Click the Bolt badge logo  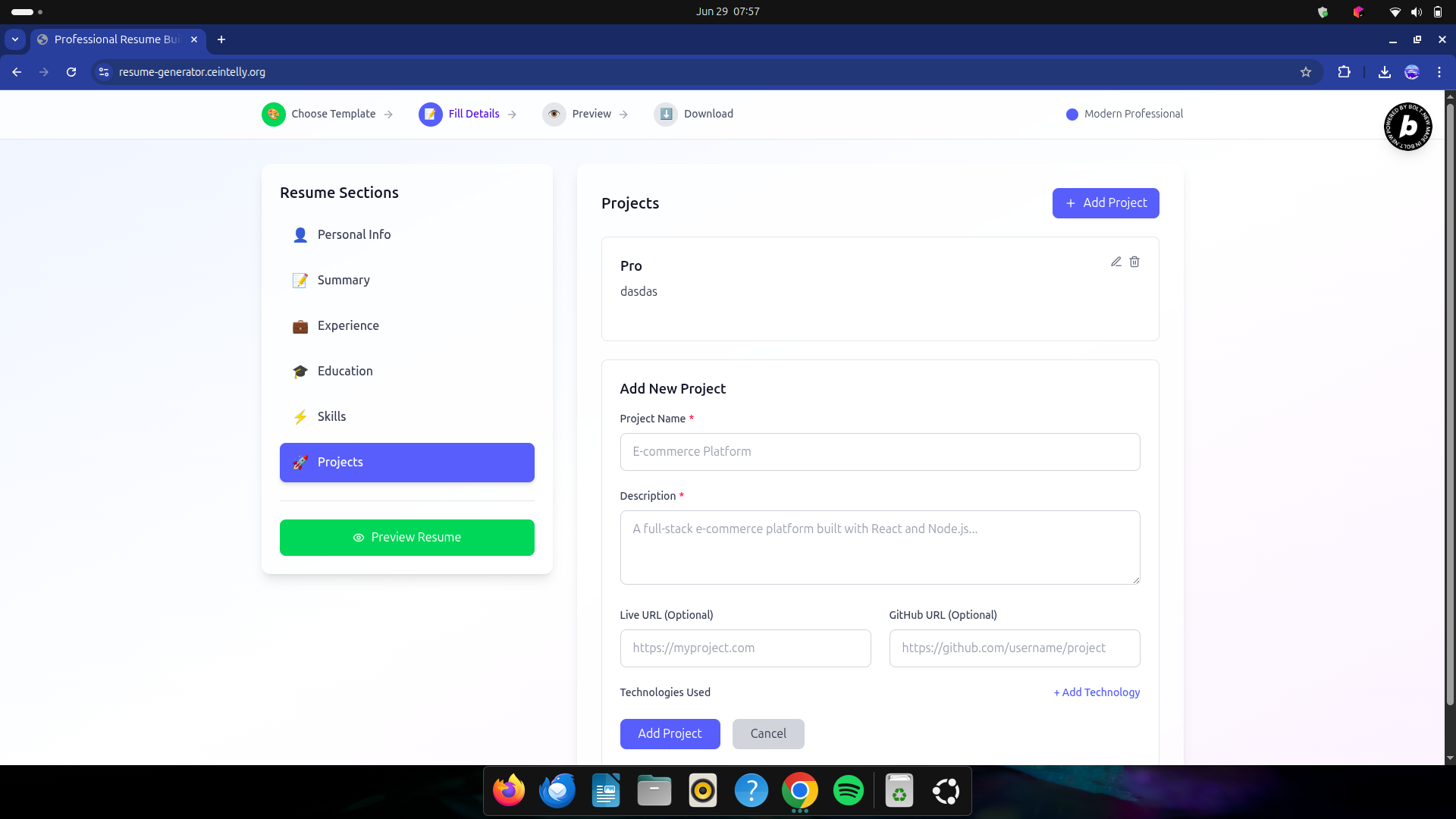pyautogui.click(x=1407, y=127)
